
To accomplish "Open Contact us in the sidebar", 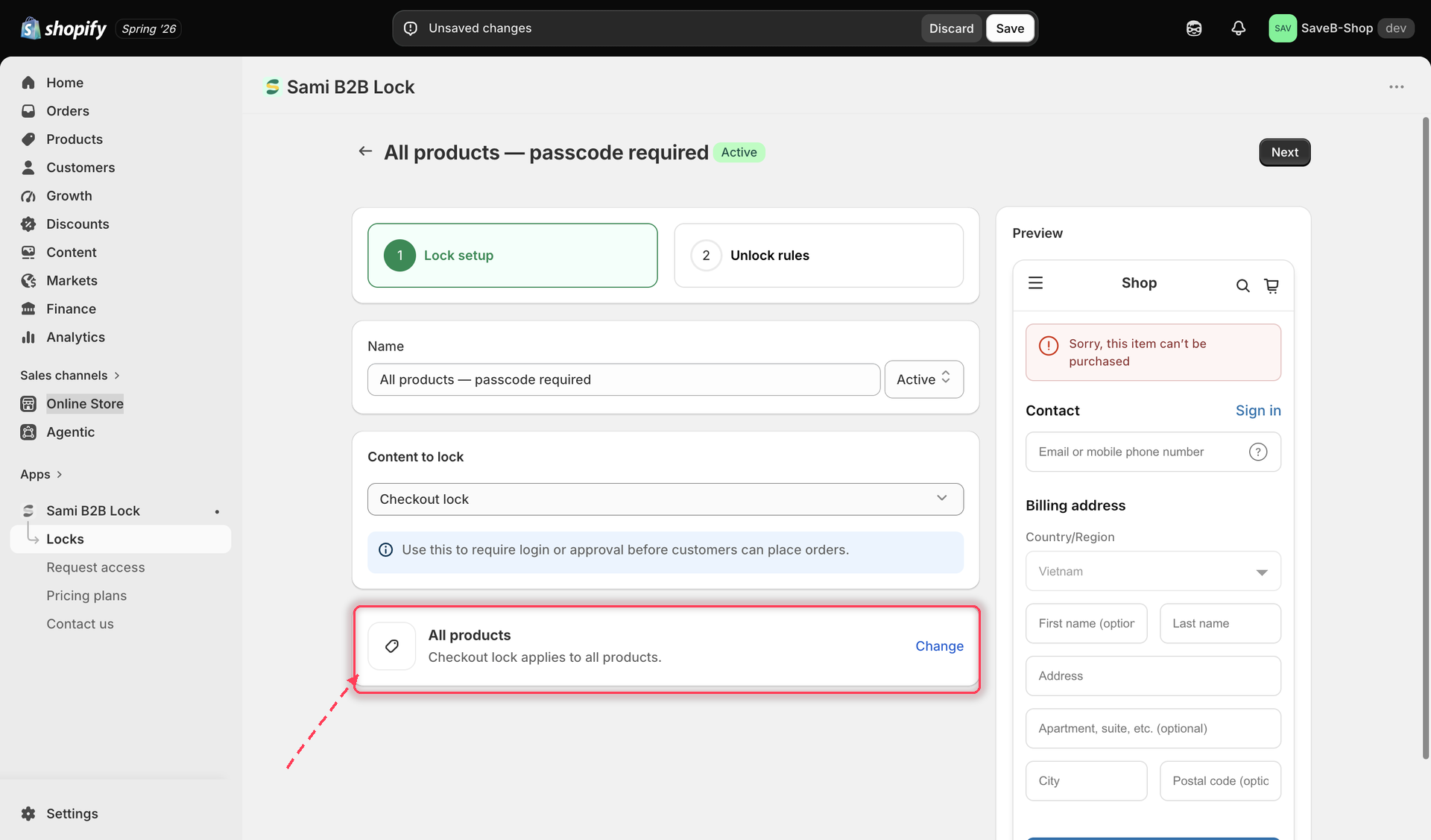I will point(80,625).
